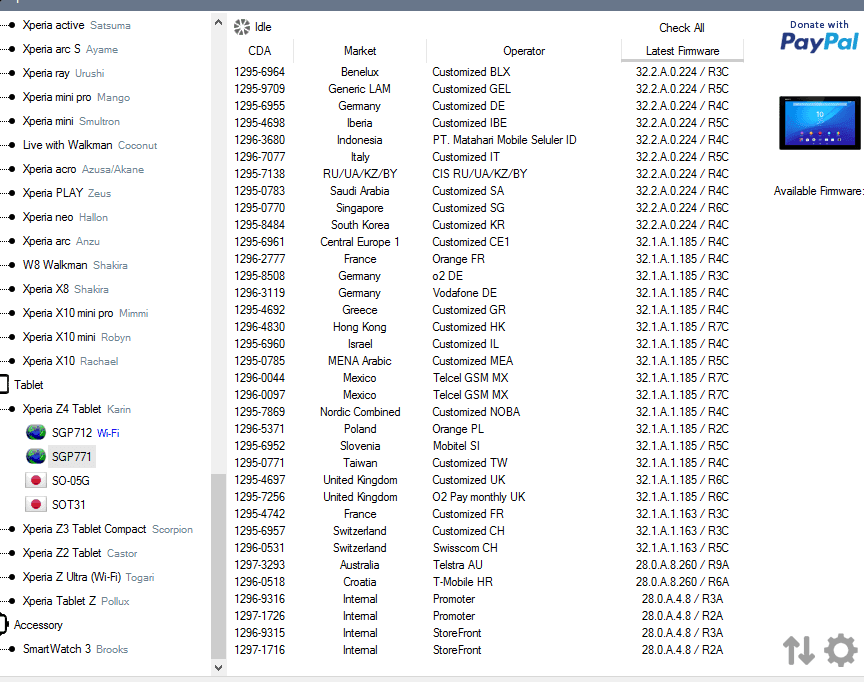Select Xperia Z3 Tablet Compact Scorpion

click(x=107, y=529)
